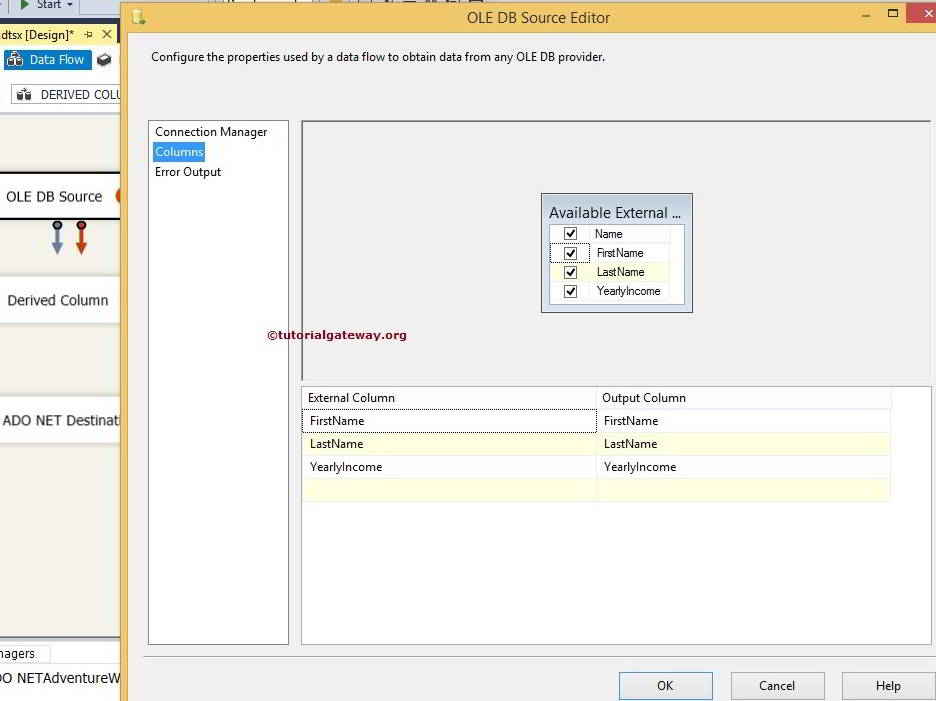Click the Help button
The image size is (936, 701).
888,685
